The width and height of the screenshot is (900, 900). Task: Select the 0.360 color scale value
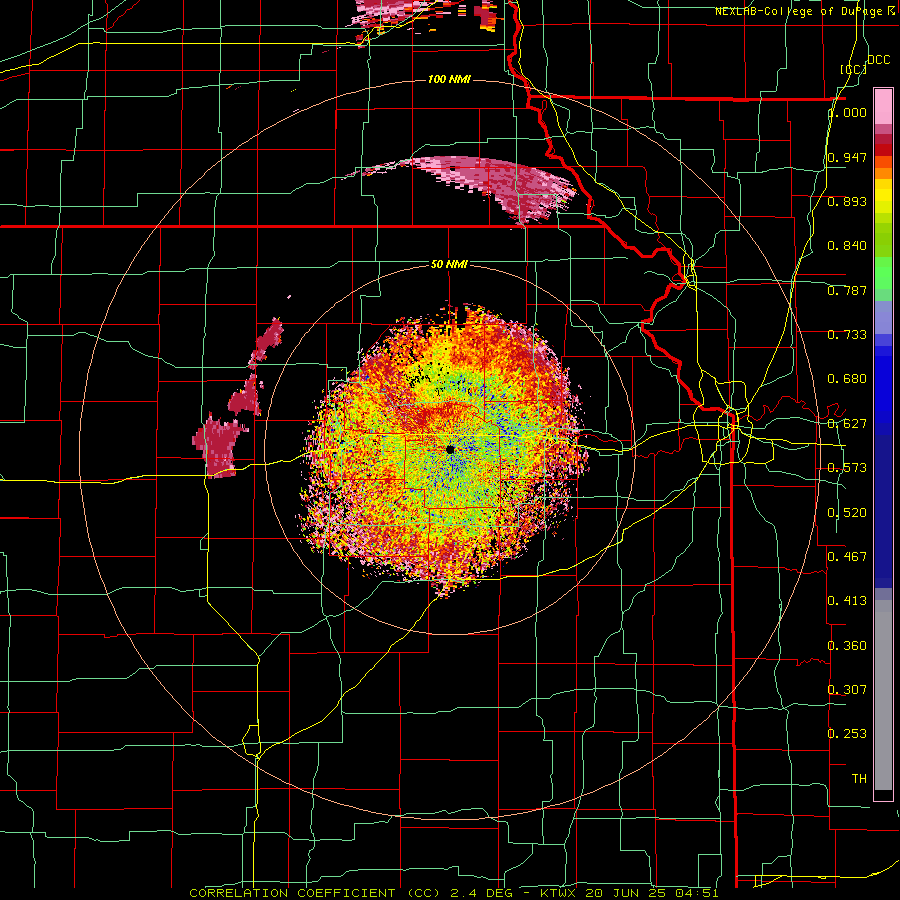click(847, 646)
